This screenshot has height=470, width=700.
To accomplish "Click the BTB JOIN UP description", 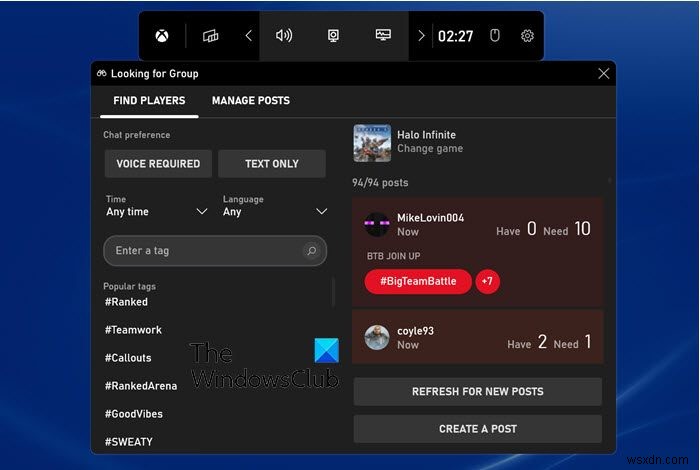I will [x=393, y=256].
